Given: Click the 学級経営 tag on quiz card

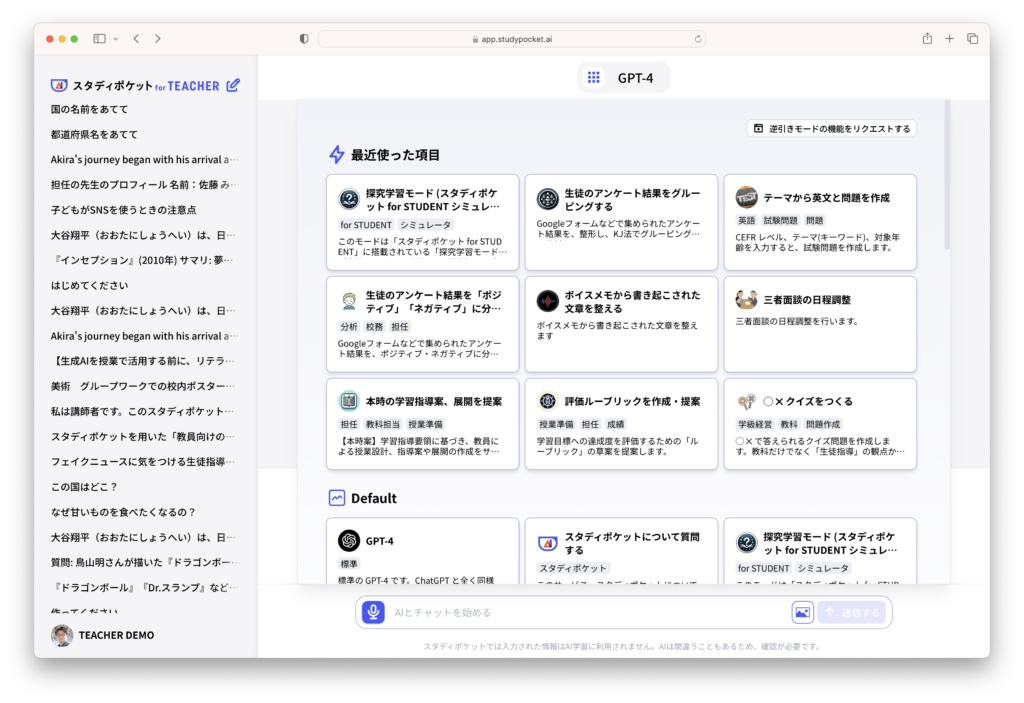Looking at the screenshot, I should pyautogui.click(x=755, y=424).
